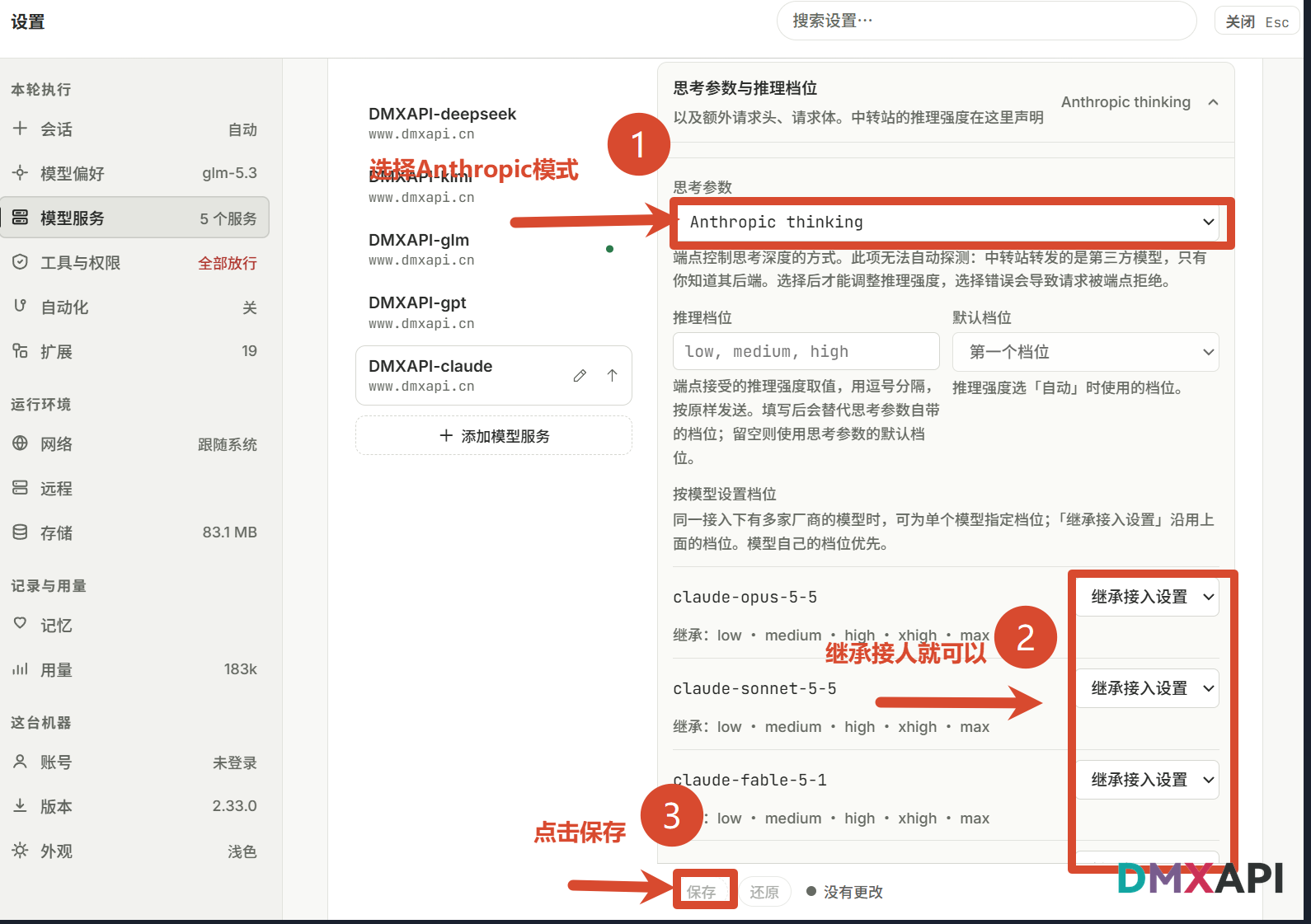Click the 网络 globe icon
Screen dimensions: 1311x924
(x=20, y=443)
